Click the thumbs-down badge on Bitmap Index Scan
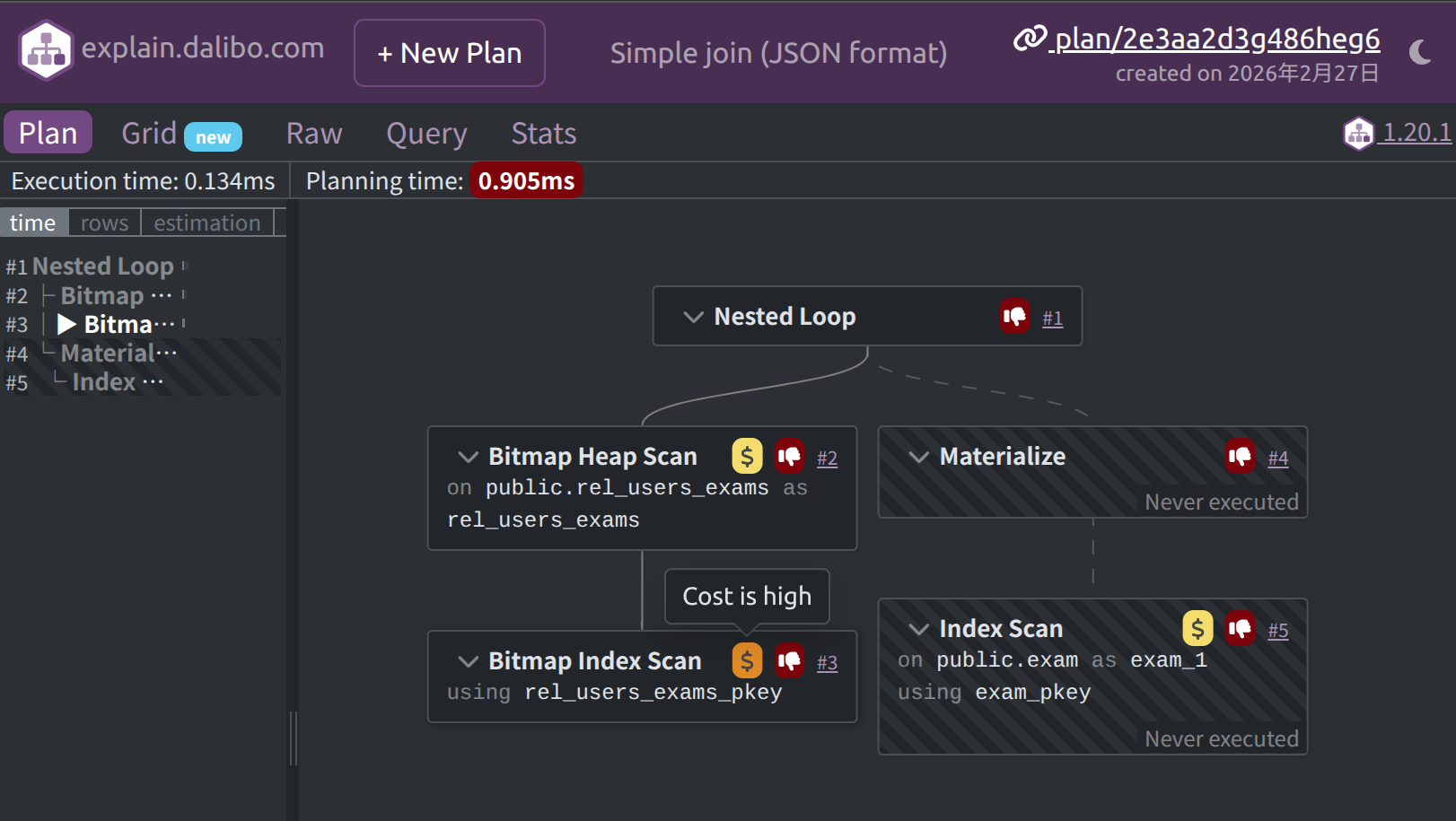Screen dimensions: 1456x821 tap(790, 661)
